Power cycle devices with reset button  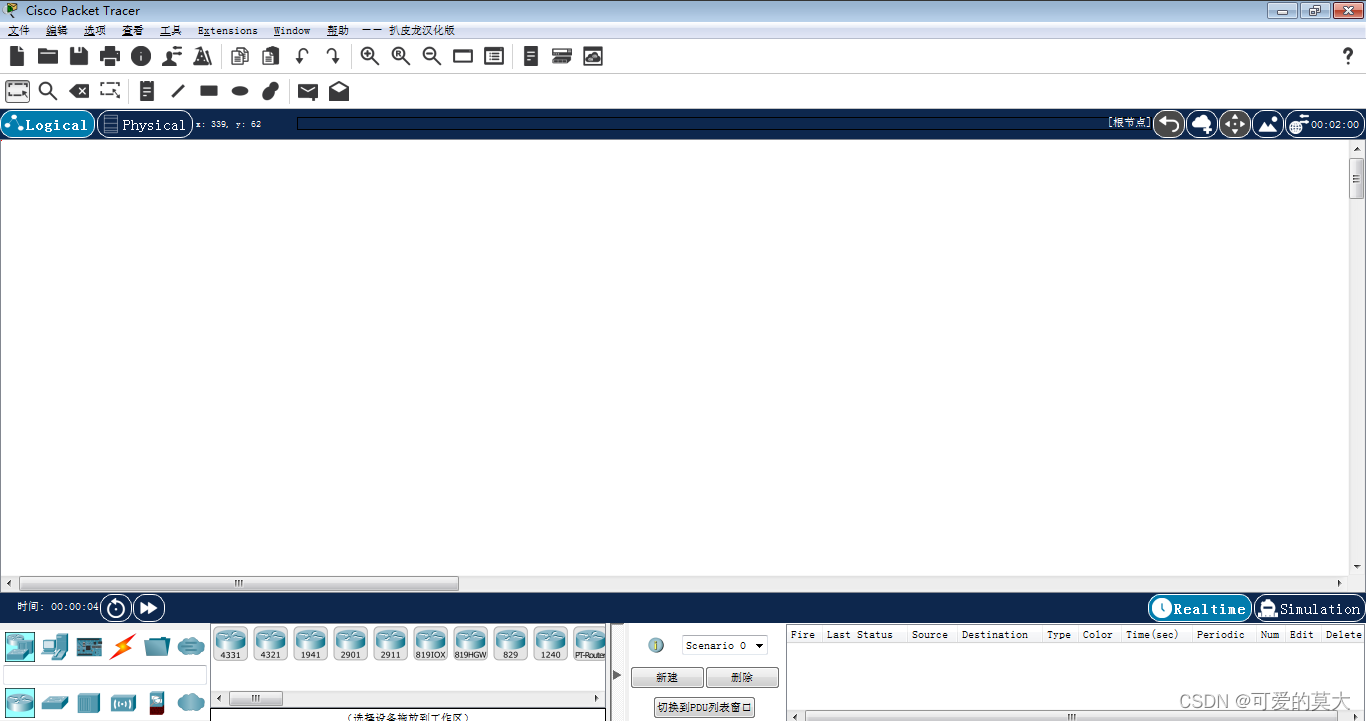116,608
